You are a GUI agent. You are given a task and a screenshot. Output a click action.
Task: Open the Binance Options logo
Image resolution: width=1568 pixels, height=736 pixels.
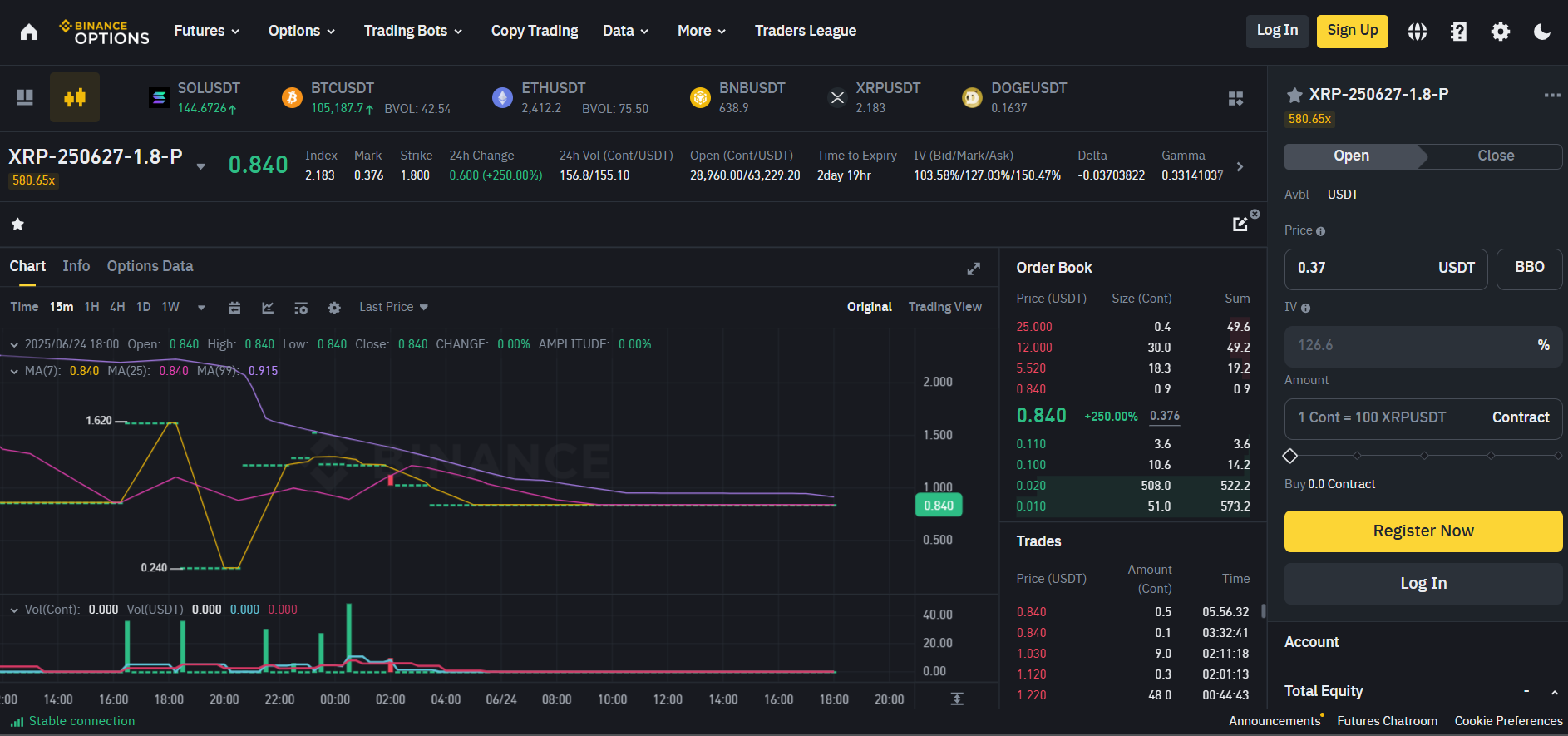105,32
